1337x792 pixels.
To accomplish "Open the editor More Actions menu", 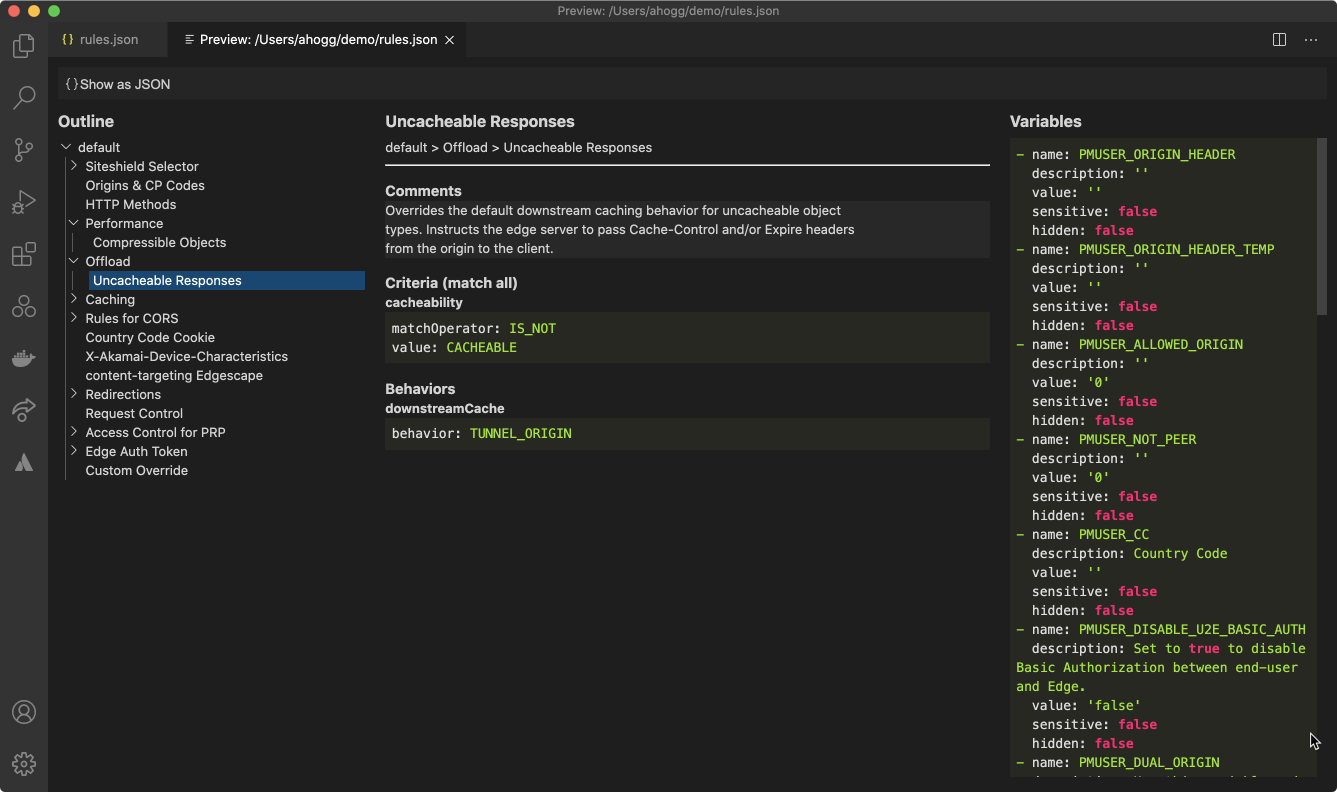I will click(1311, 40).
